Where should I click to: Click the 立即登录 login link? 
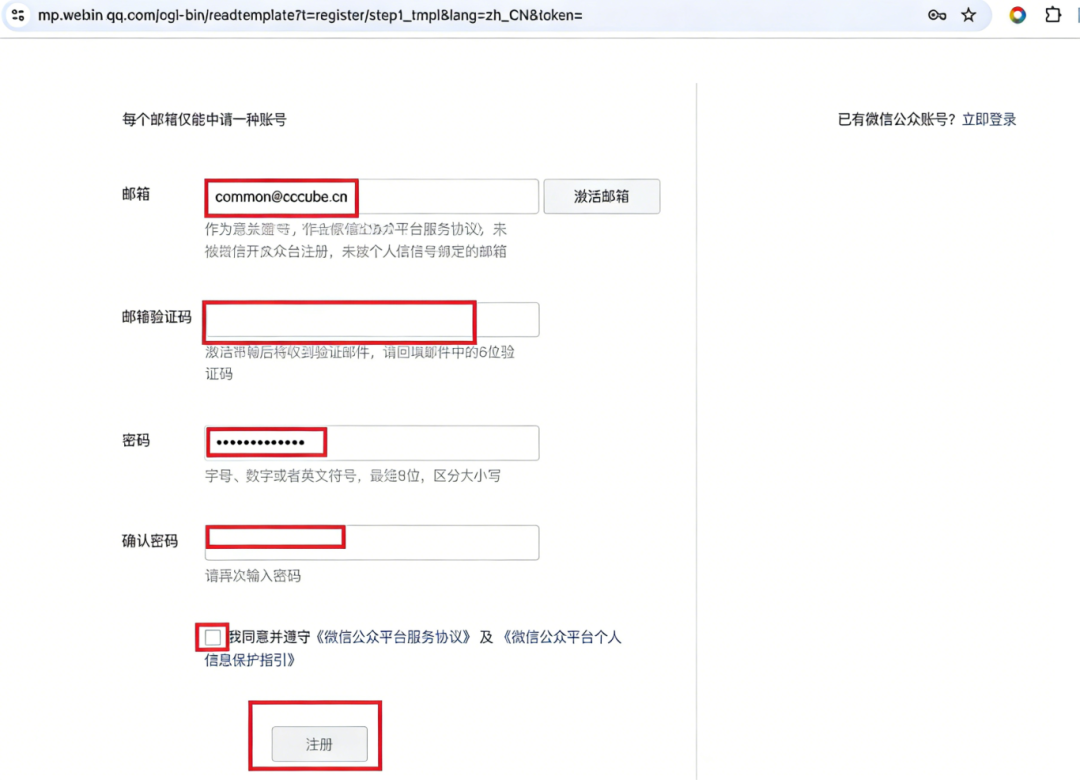pyautogui.click(x=989, y=119)
